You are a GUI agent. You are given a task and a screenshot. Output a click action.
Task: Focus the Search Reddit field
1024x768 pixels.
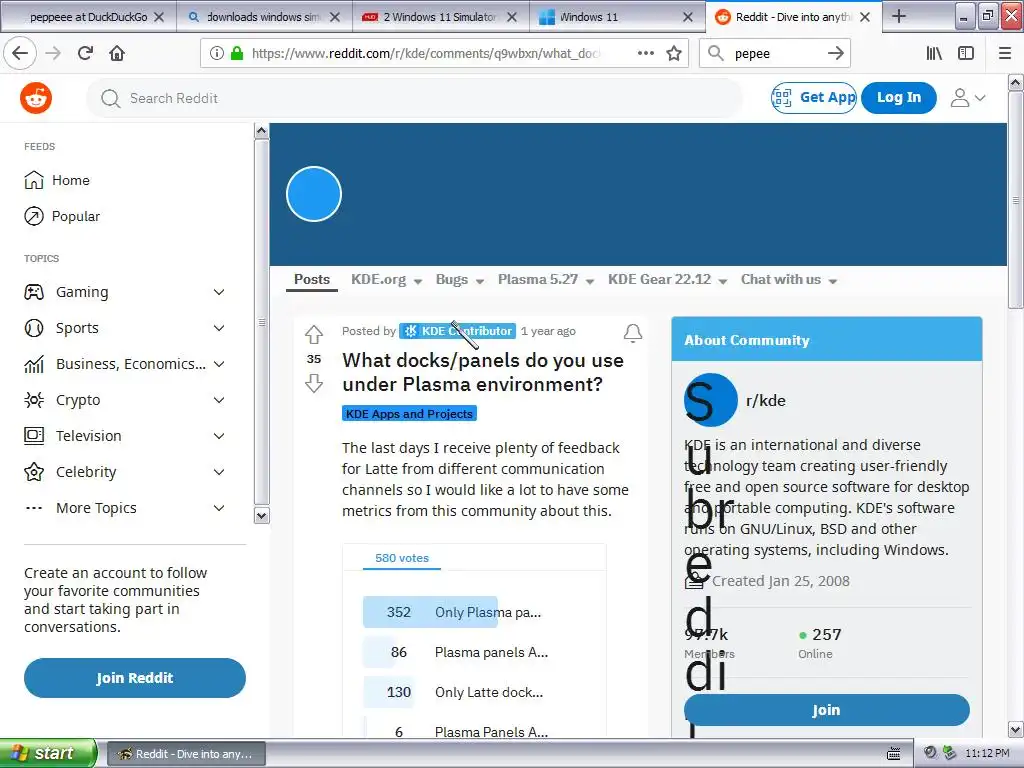pos(415,98)
